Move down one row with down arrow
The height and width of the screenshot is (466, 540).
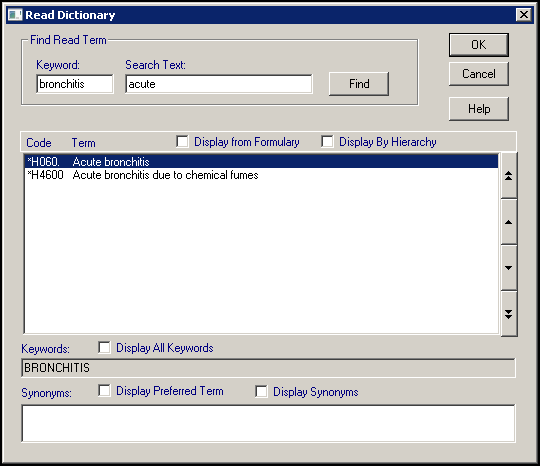point(509,268)
